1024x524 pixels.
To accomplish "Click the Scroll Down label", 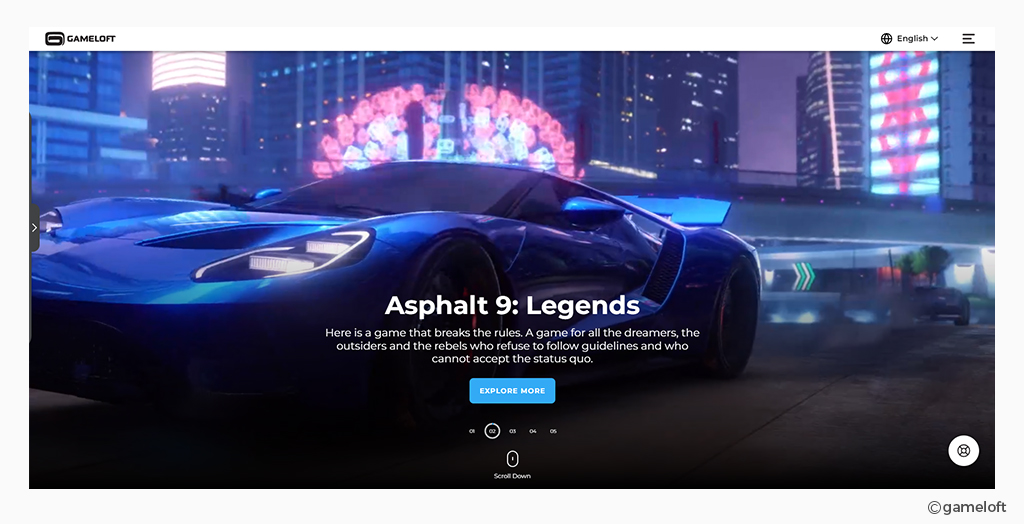I will click(512, 476).
